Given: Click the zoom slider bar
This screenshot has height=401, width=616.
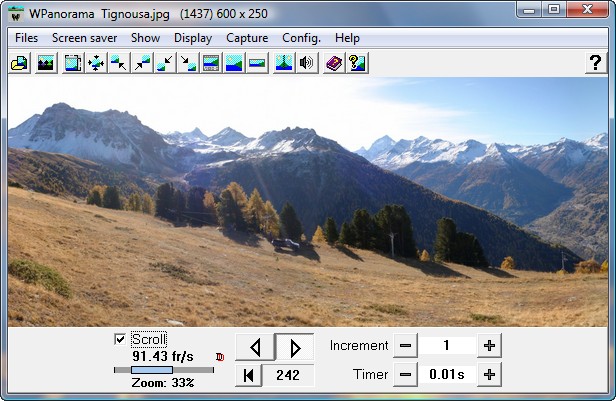Looking at the screenshot, I should 164,370.
